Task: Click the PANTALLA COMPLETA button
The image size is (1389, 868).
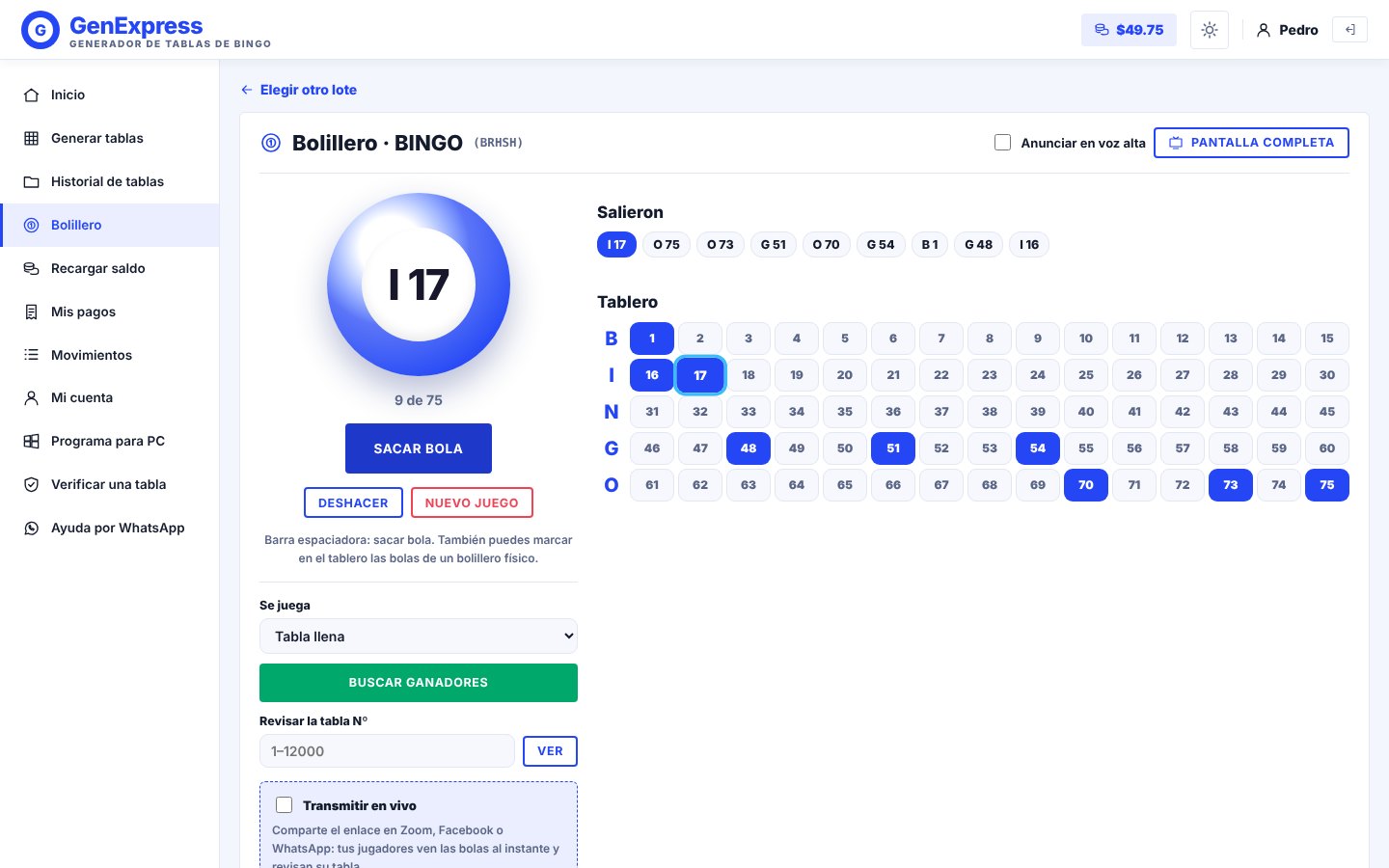Action: [1251, 143]
